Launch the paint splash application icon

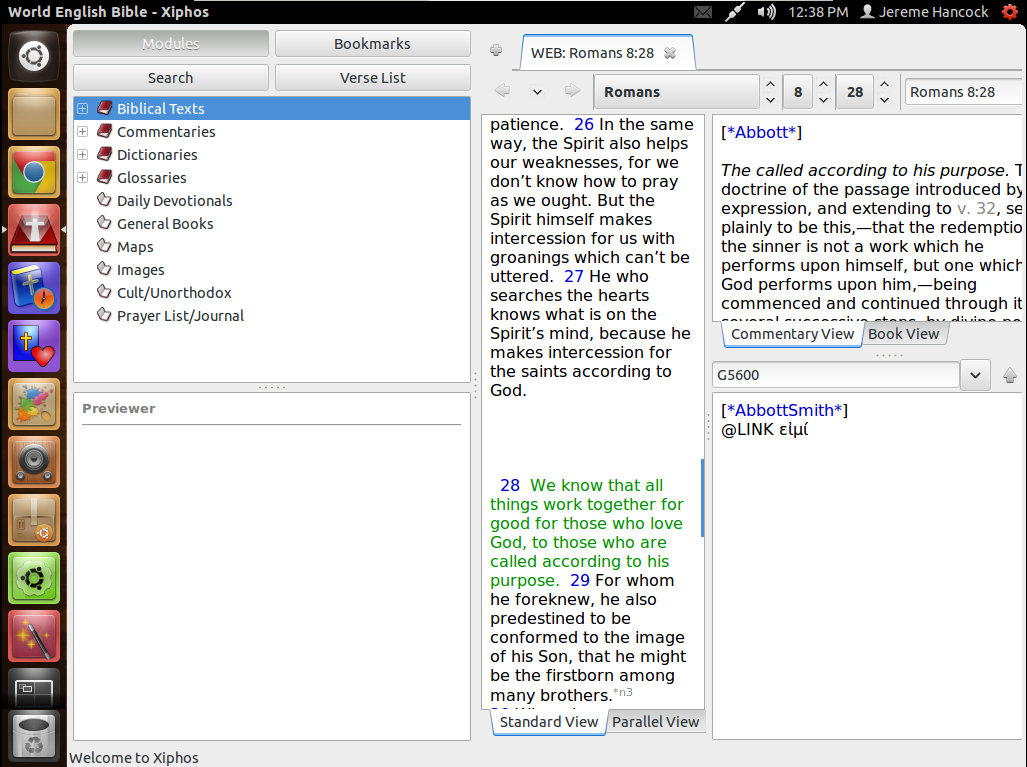33,404
